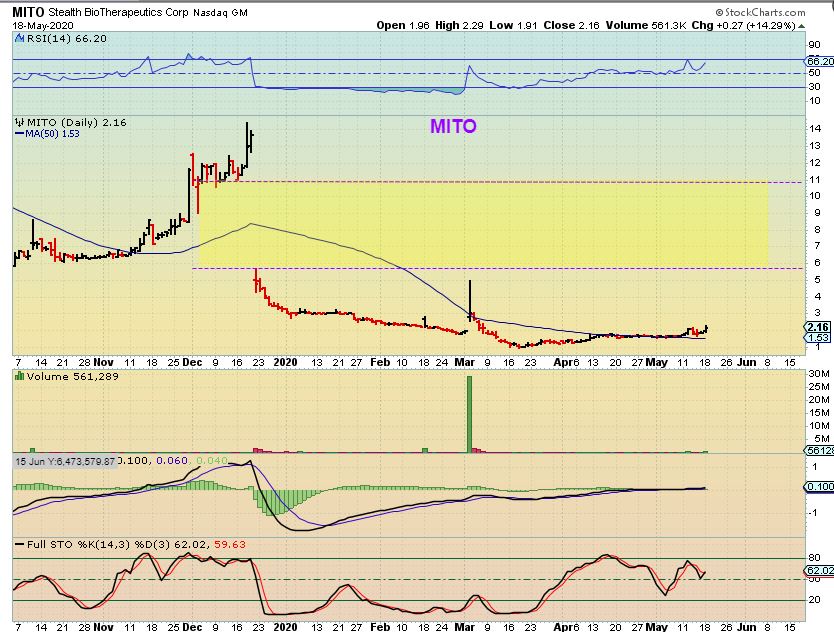Screen dimensions: 834x632
Task: Click the Nasdaq GM exchange label
Action: (x=220, y=12)
